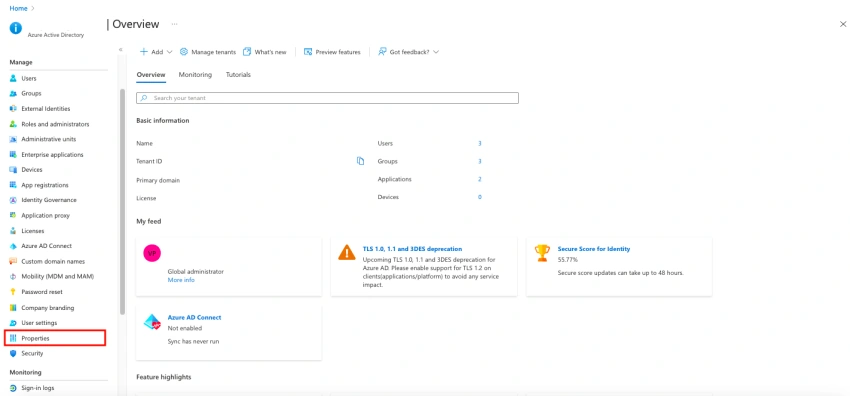Image resolution: width=850 pixels, height=396 pixels.
Task: Open Password reset key icon
Action: point(14,291)
